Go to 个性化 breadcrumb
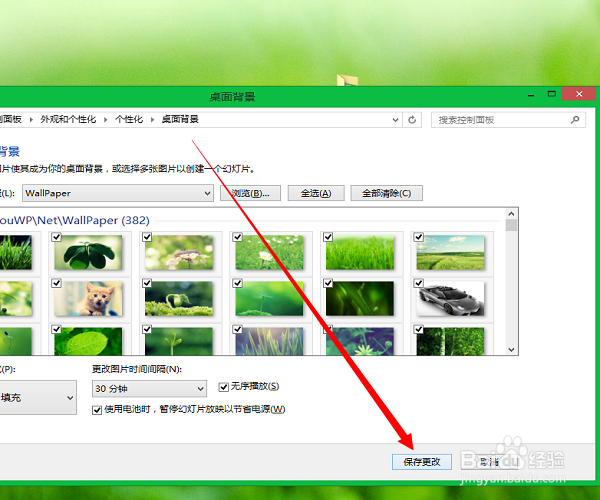The height and width of the screenshot is (500, 600). click(129, 119)
